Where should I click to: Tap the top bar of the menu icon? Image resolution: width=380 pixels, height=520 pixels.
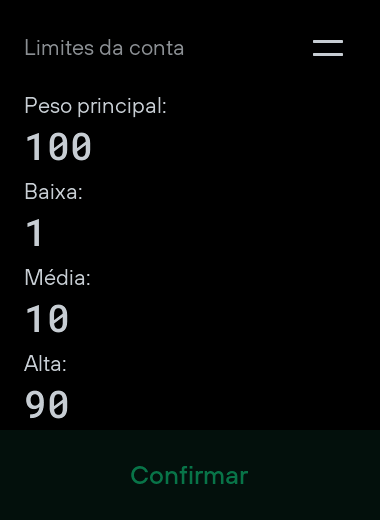pyautogui.click(x=328, y=41)
